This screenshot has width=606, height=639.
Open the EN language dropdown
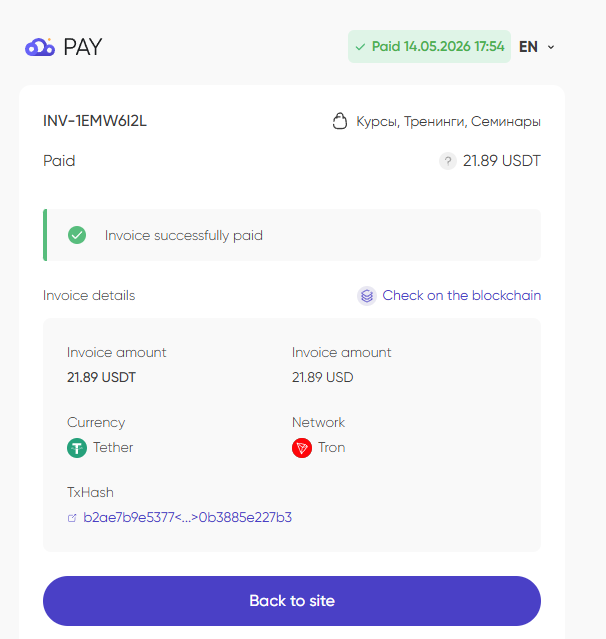536,47
